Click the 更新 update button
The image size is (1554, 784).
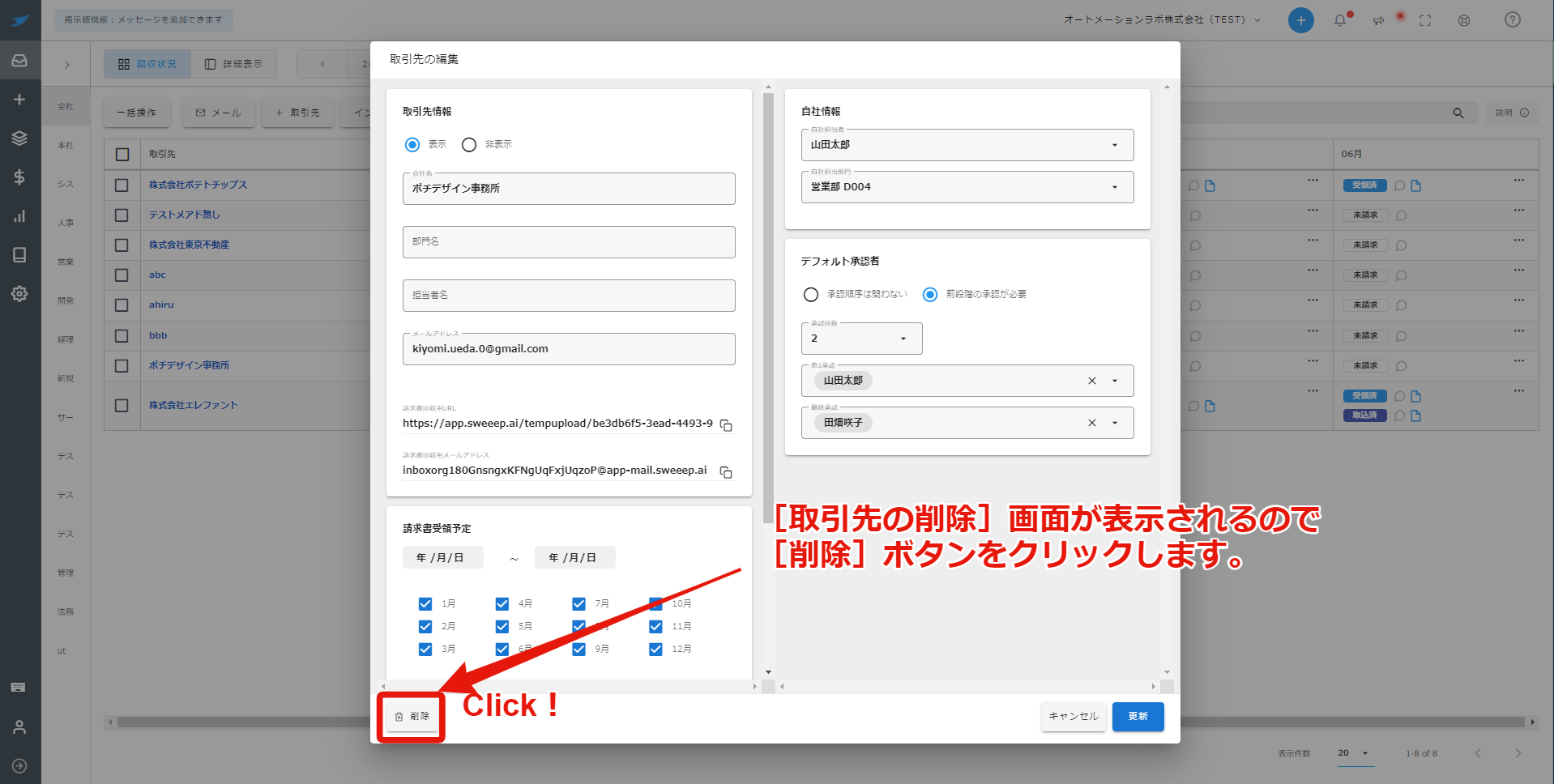(1138, 716)
